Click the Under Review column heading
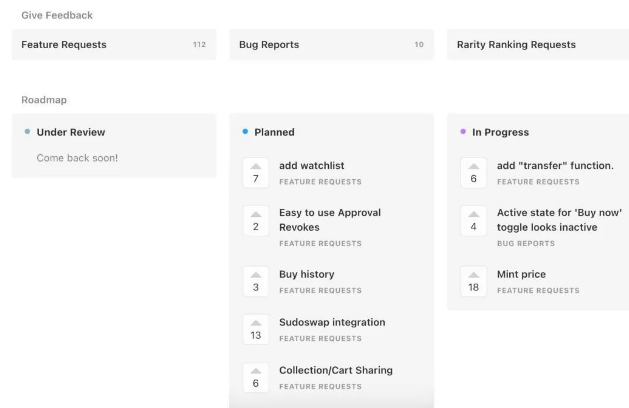This screenshot has height=408, width=629. point(71,132)
